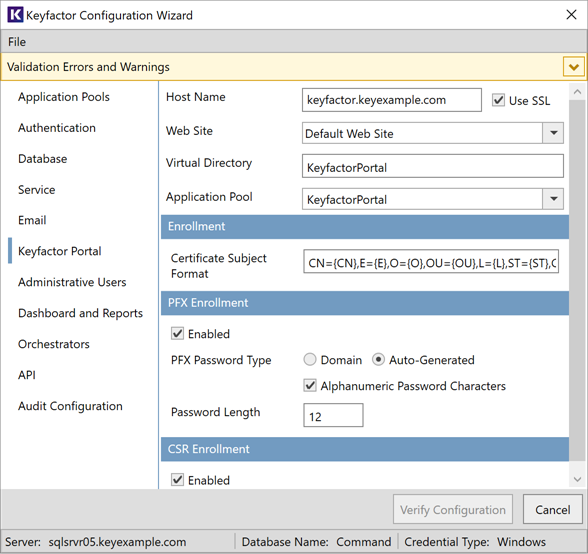Viewport: 588px width, 554px height.
Task: Open Dashboard and Reports section
Action: pos(80,313)
